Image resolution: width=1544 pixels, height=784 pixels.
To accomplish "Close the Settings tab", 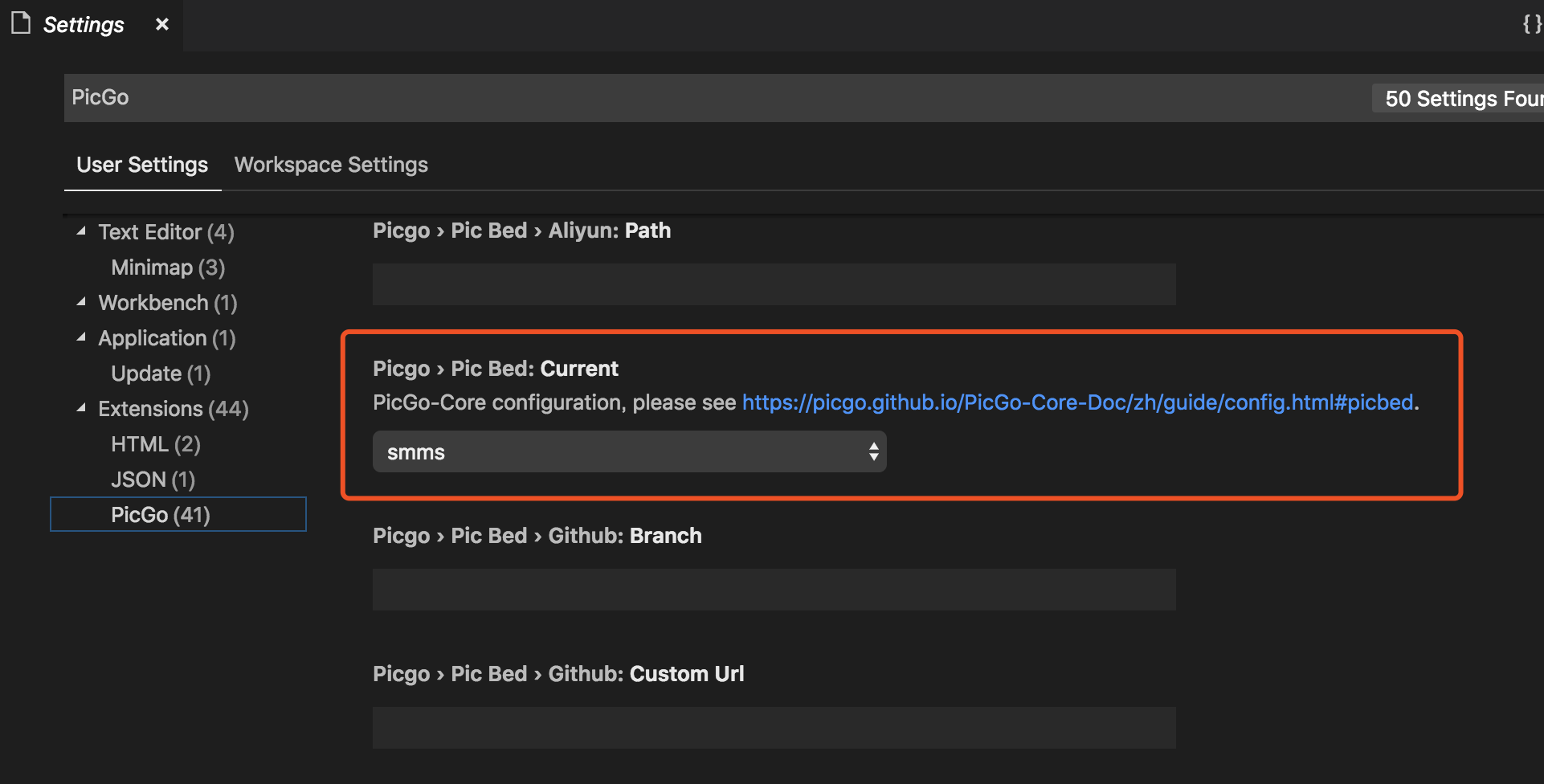I will tap(162, 24).
